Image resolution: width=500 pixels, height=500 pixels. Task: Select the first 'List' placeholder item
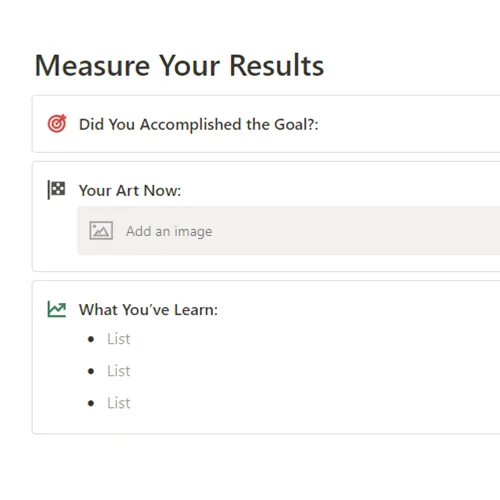click(x=119, y=339)
